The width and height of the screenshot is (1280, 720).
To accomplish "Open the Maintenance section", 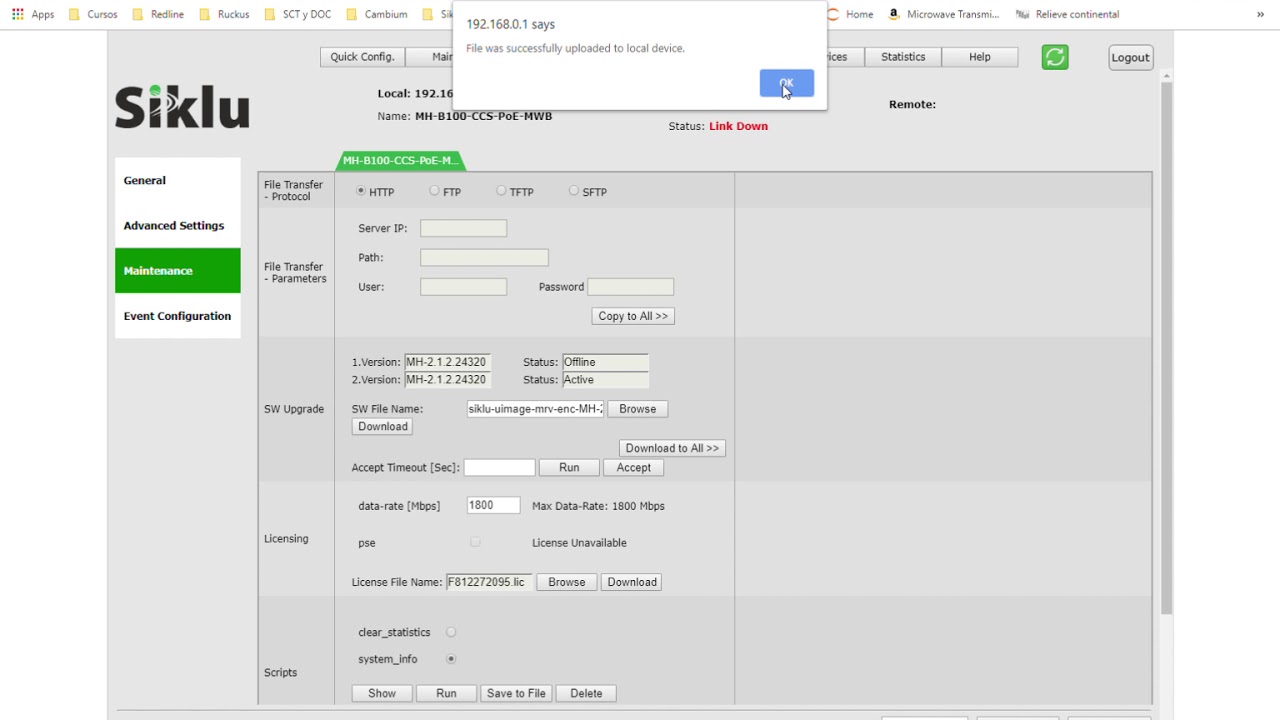I will pos(178,270).
